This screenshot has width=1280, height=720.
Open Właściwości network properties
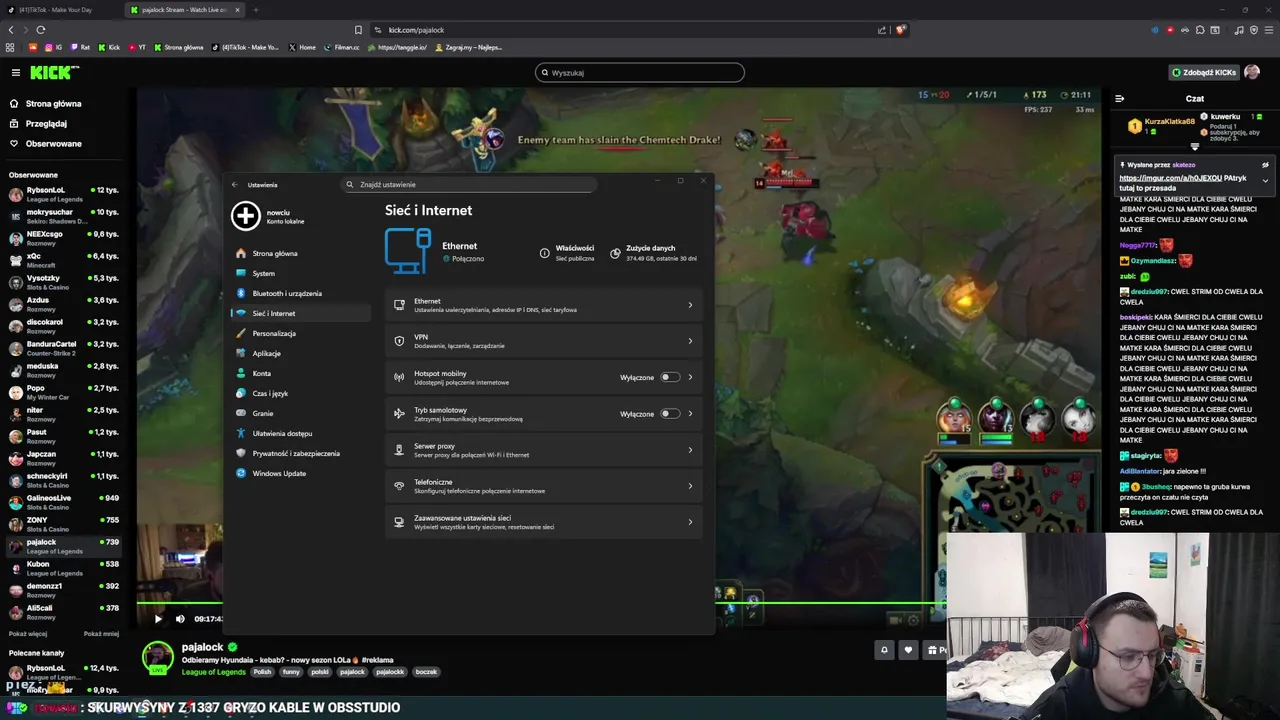click(567, 253)
